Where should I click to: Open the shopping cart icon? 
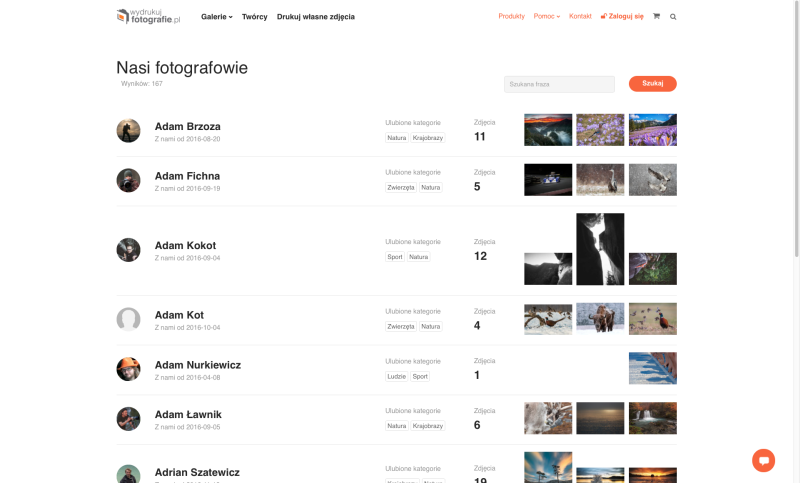656,16
